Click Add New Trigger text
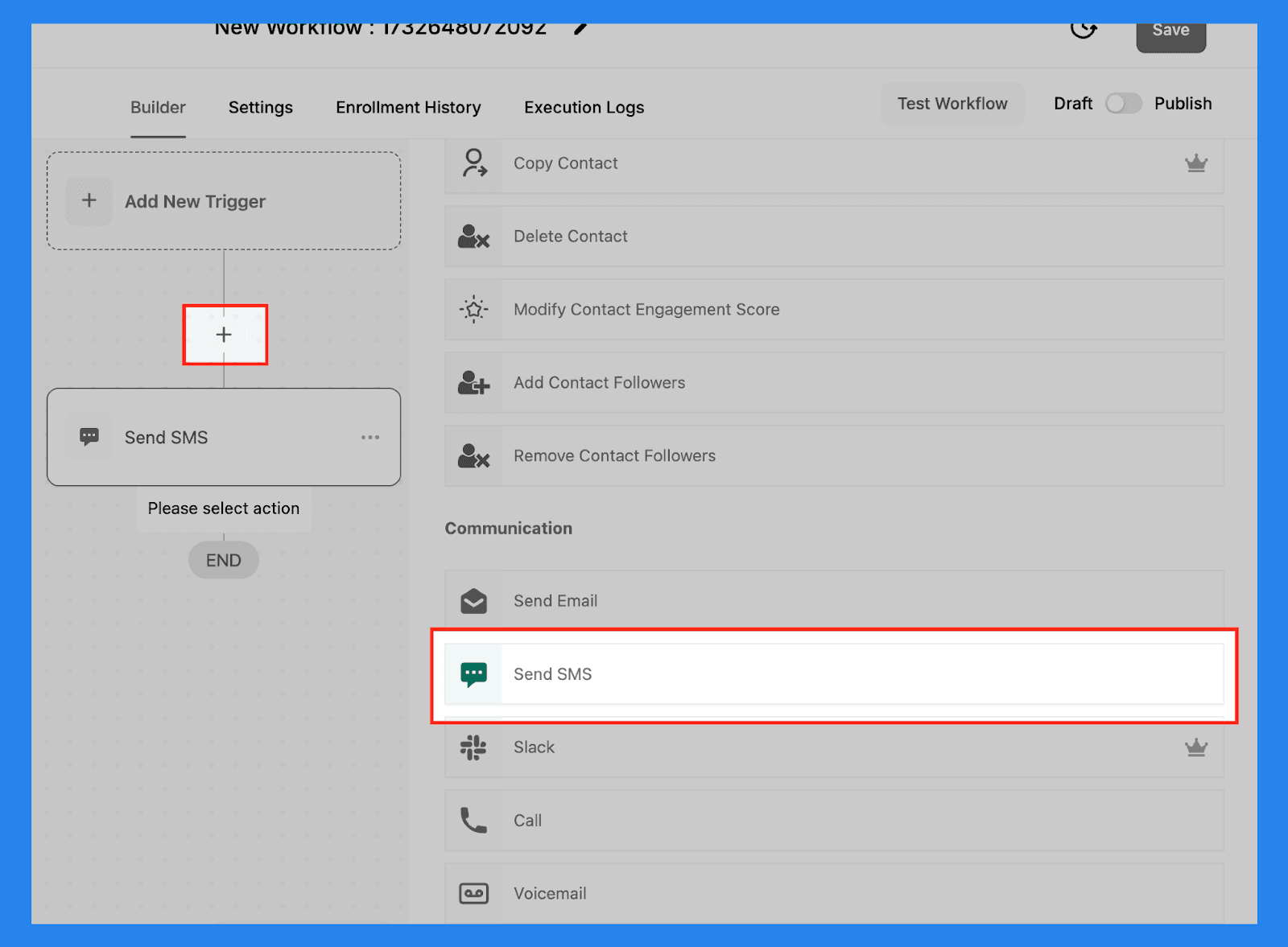This screenshot has height=947, width=1288. pyautogui.click(x=195, y=202)
